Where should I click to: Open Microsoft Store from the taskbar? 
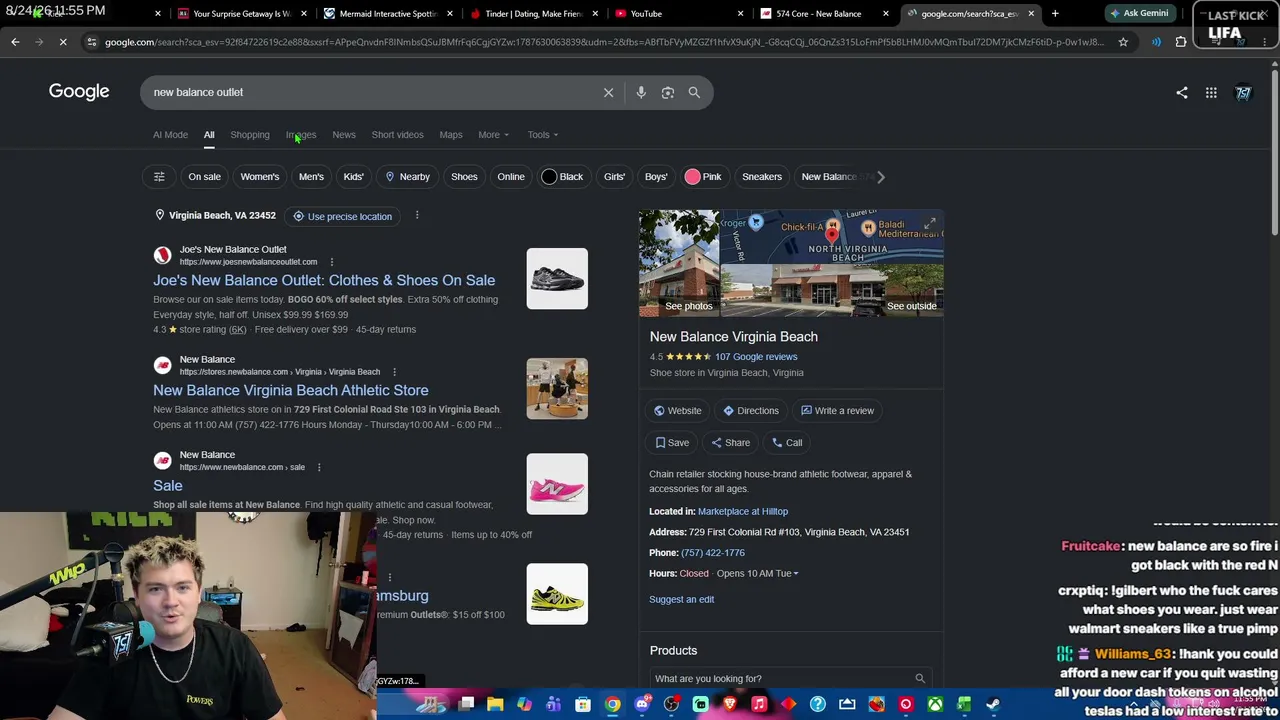pos(583,705)
